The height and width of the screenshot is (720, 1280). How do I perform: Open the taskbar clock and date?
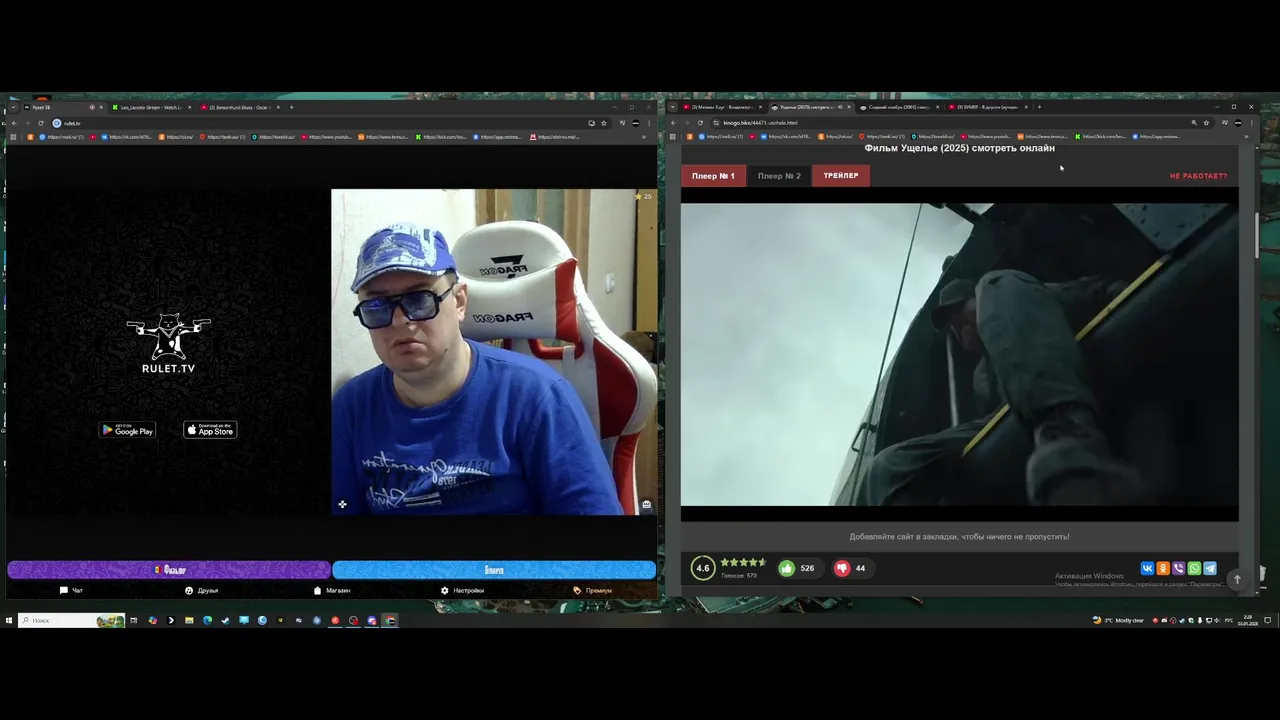pyautogui.click(x=1248, y=620)
